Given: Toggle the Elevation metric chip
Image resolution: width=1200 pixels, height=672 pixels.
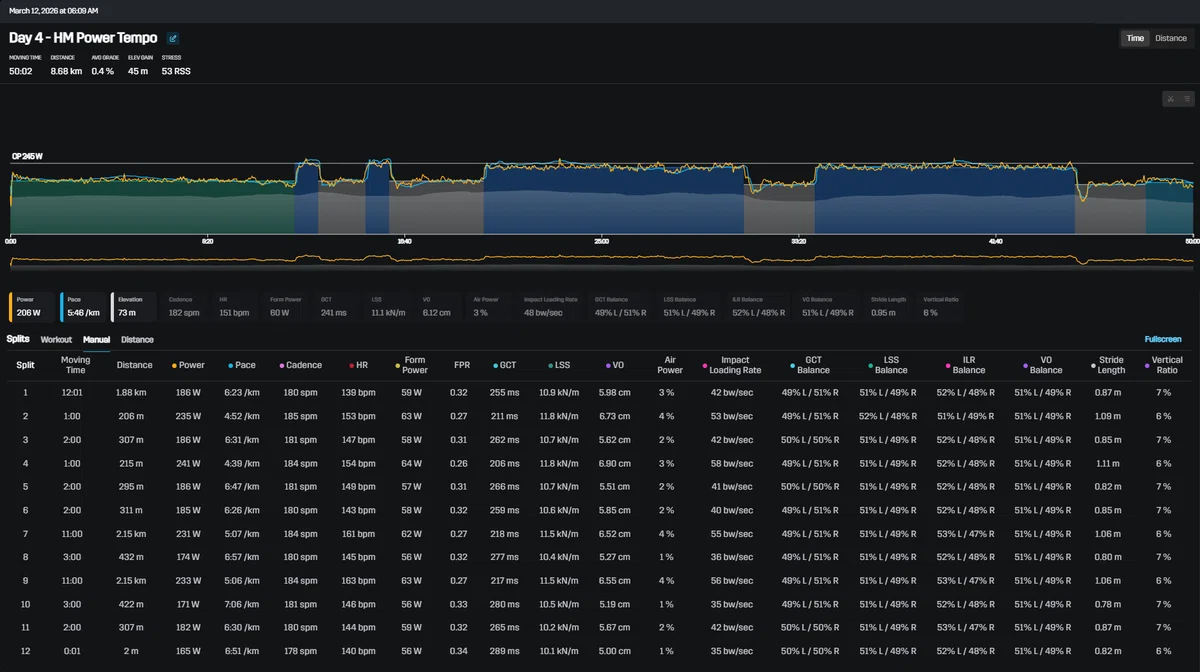Looking at the screenshot, I should [x=133, y=307].
